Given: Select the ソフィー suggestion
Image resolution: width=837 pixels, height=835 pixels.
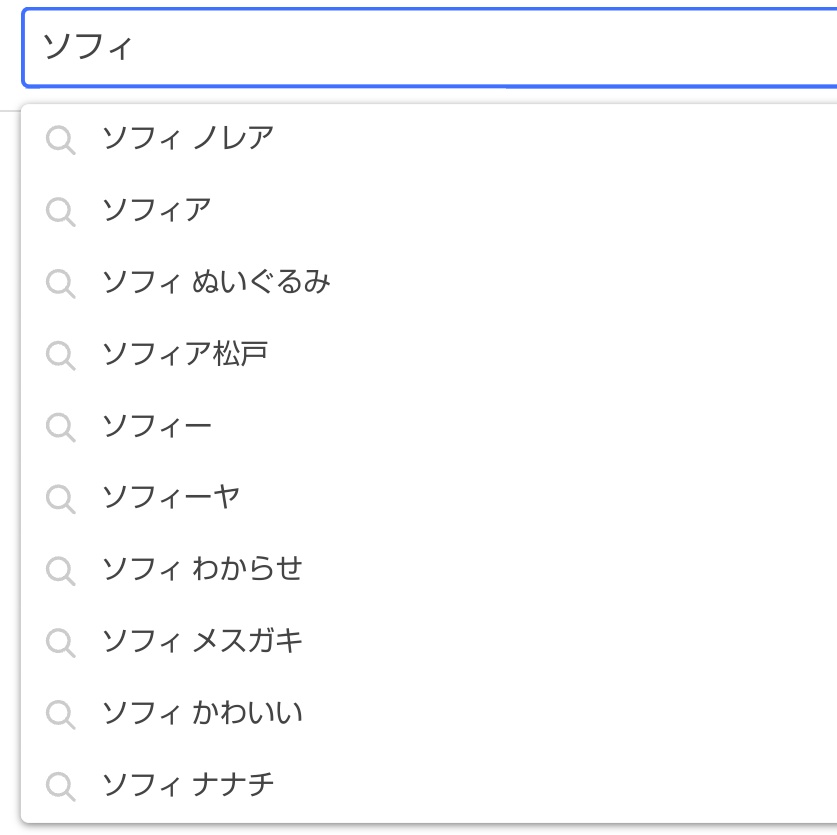Looking at the screenshot, I should pos(429,427).
